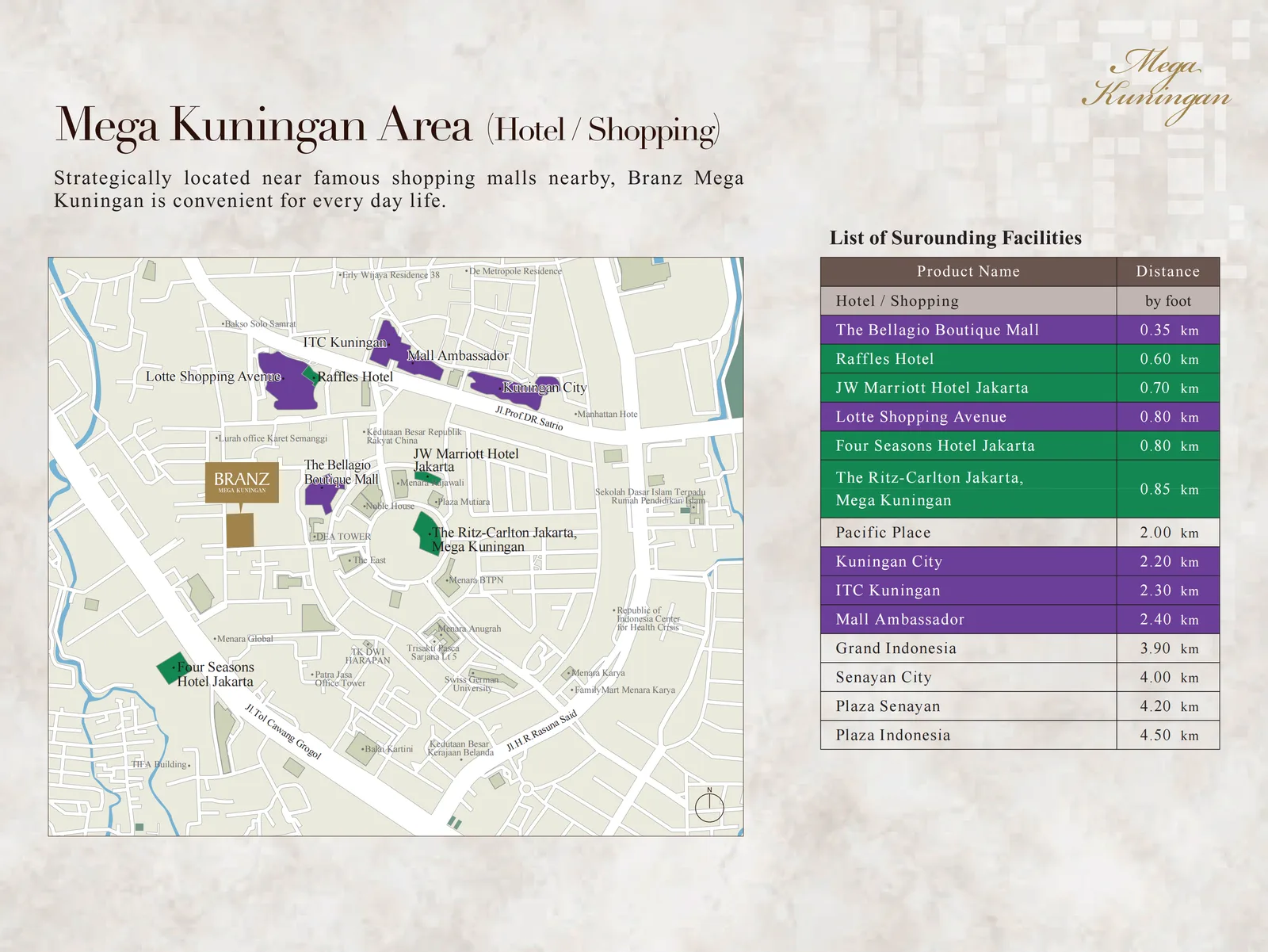Click the BRANZ Mega Kuningan map marker
The height and width of the screenshot is (952, 1268).
click(242, 482)
